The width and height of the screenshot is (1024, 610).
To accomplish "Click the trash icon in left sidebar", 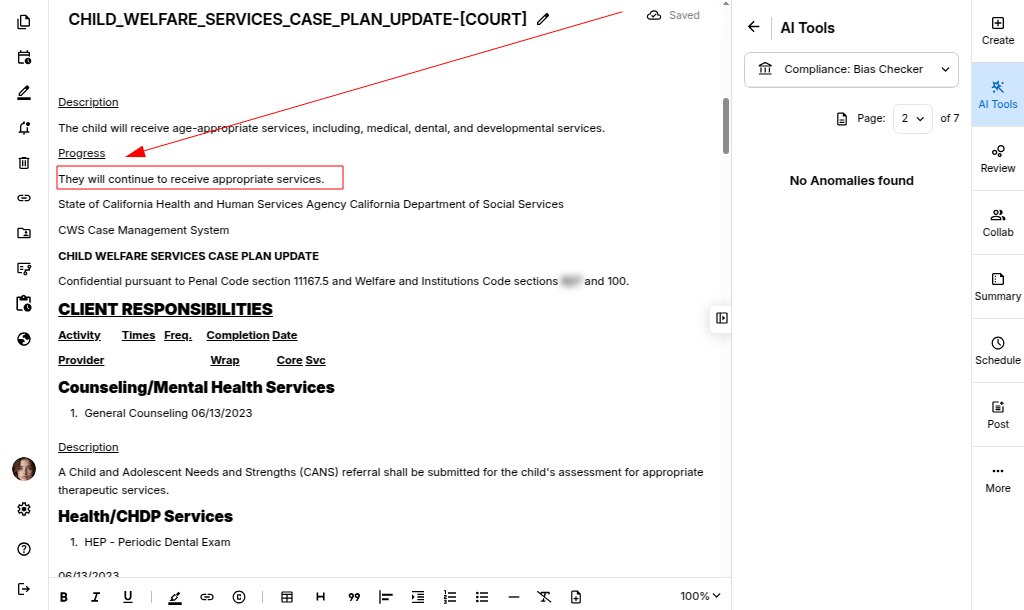I will [24, 163].
